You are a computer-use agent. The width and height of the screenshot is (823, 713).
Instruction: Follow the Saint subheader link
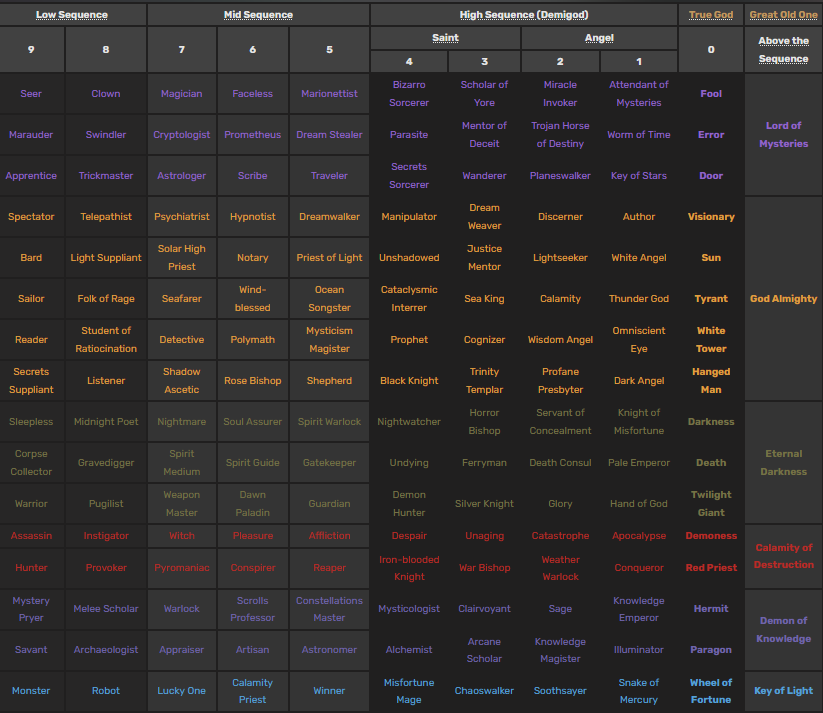(445, 38)
